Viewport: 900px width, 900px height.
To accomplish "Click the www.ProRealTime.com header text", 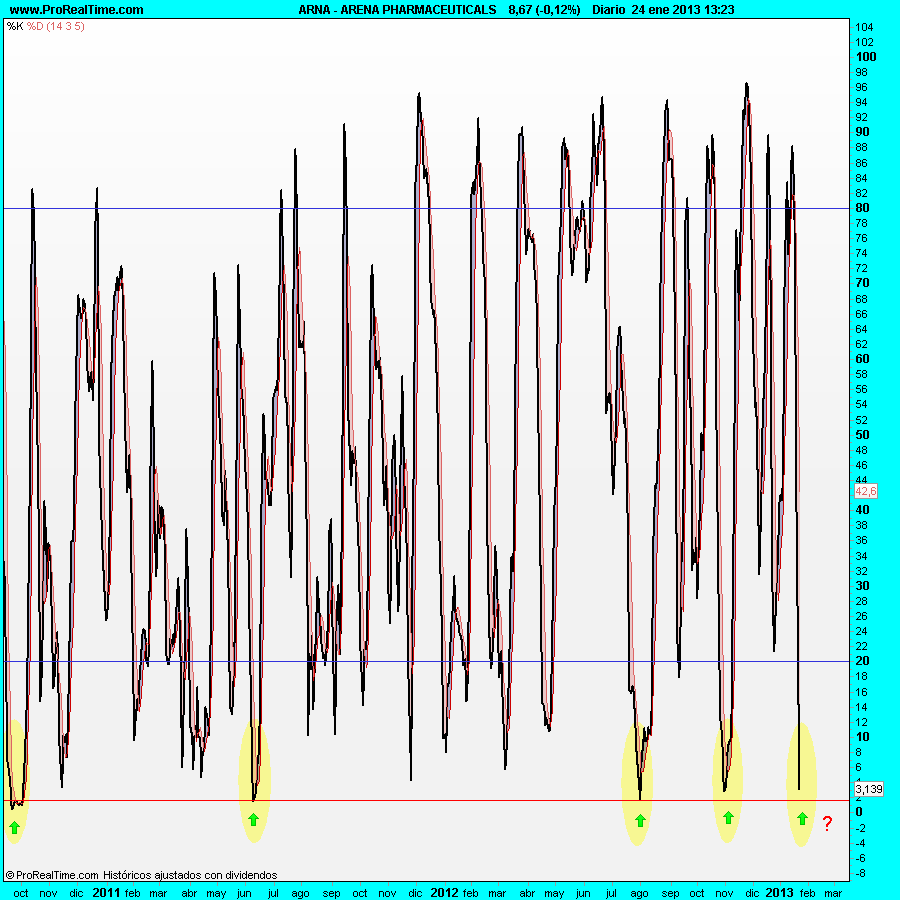I will pyautogui.click(x=76, y=10).
